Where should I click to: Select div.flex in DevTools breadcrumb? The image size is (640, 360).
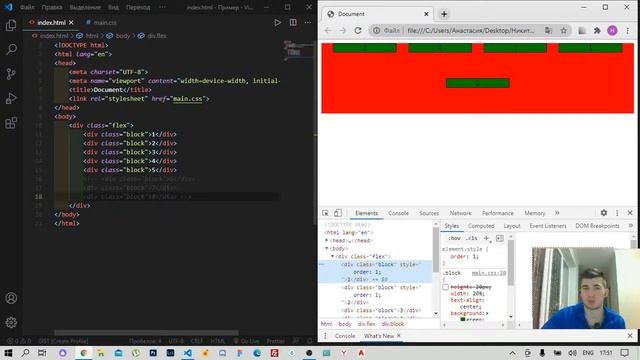[x=366, y=324]
